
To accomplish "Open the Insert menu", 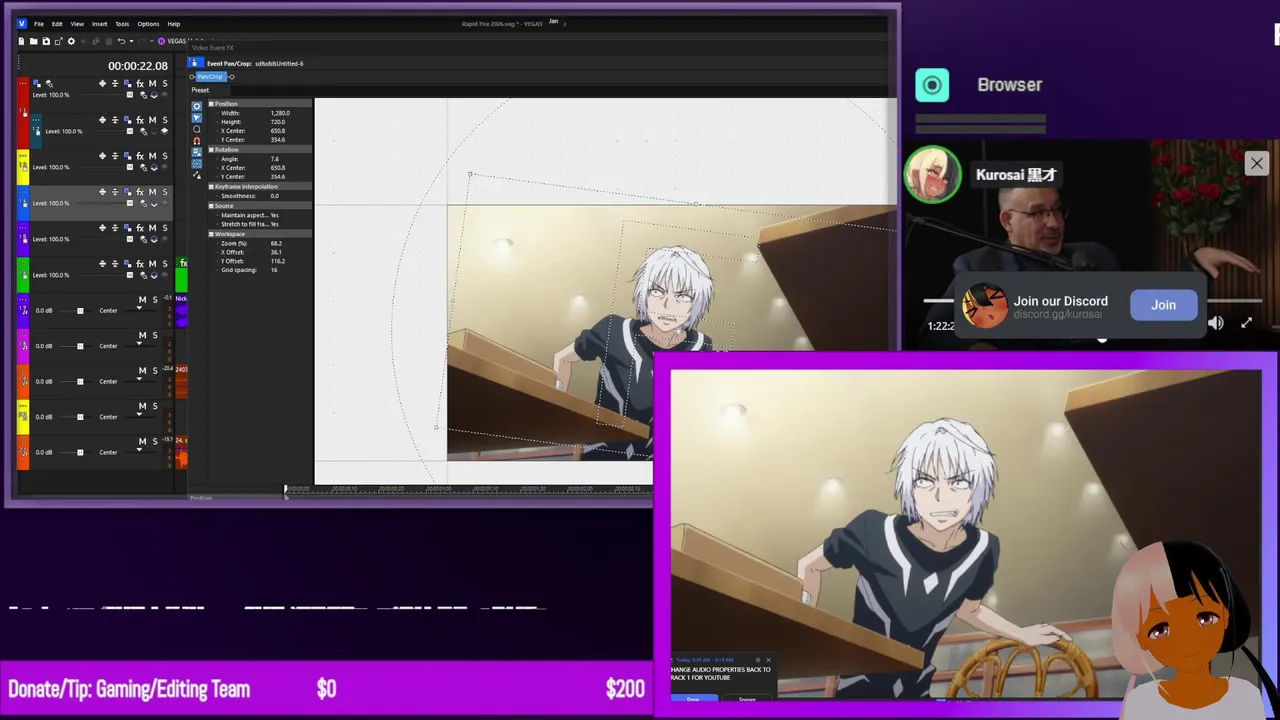I will tap(99, 24).
